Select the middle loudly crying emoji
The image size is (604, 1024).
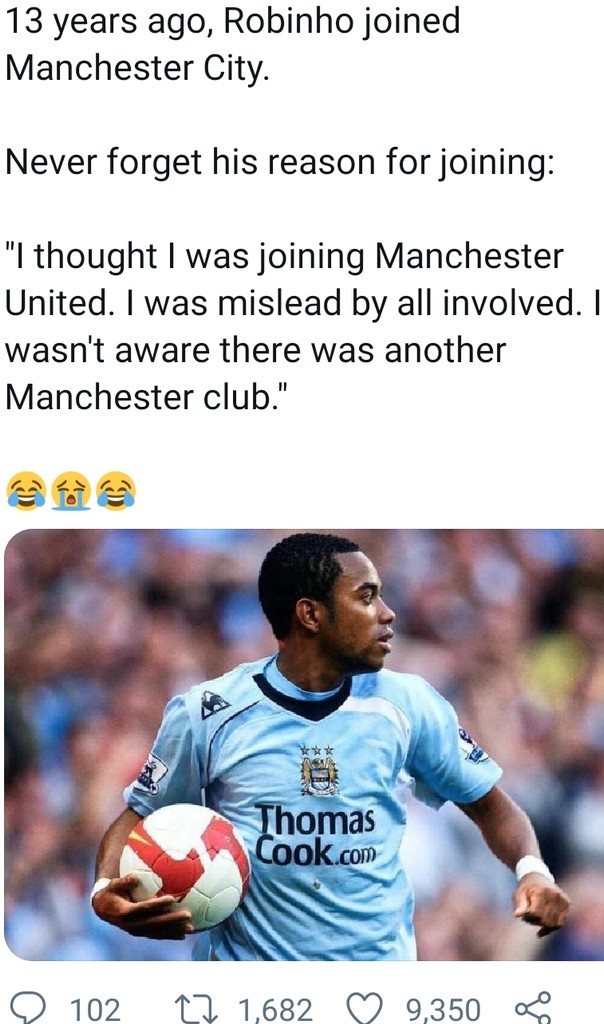(x=71, y=490)
